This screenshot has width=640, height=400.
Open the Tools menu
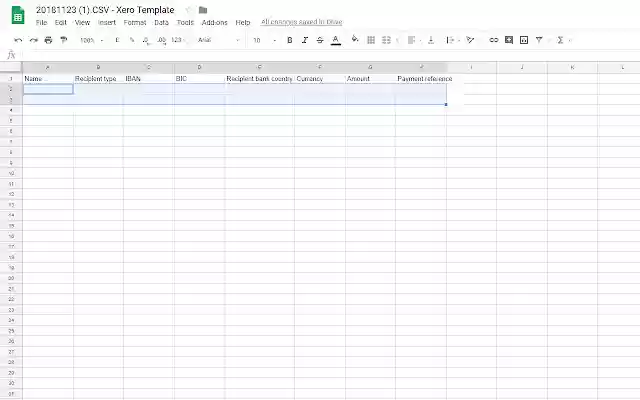[185, 22]
